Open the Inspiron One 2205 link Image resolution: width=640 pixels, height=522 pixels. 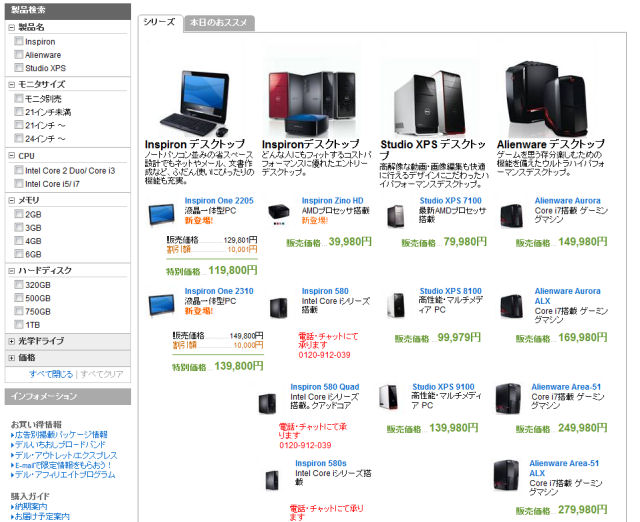(x=219, y=201)
